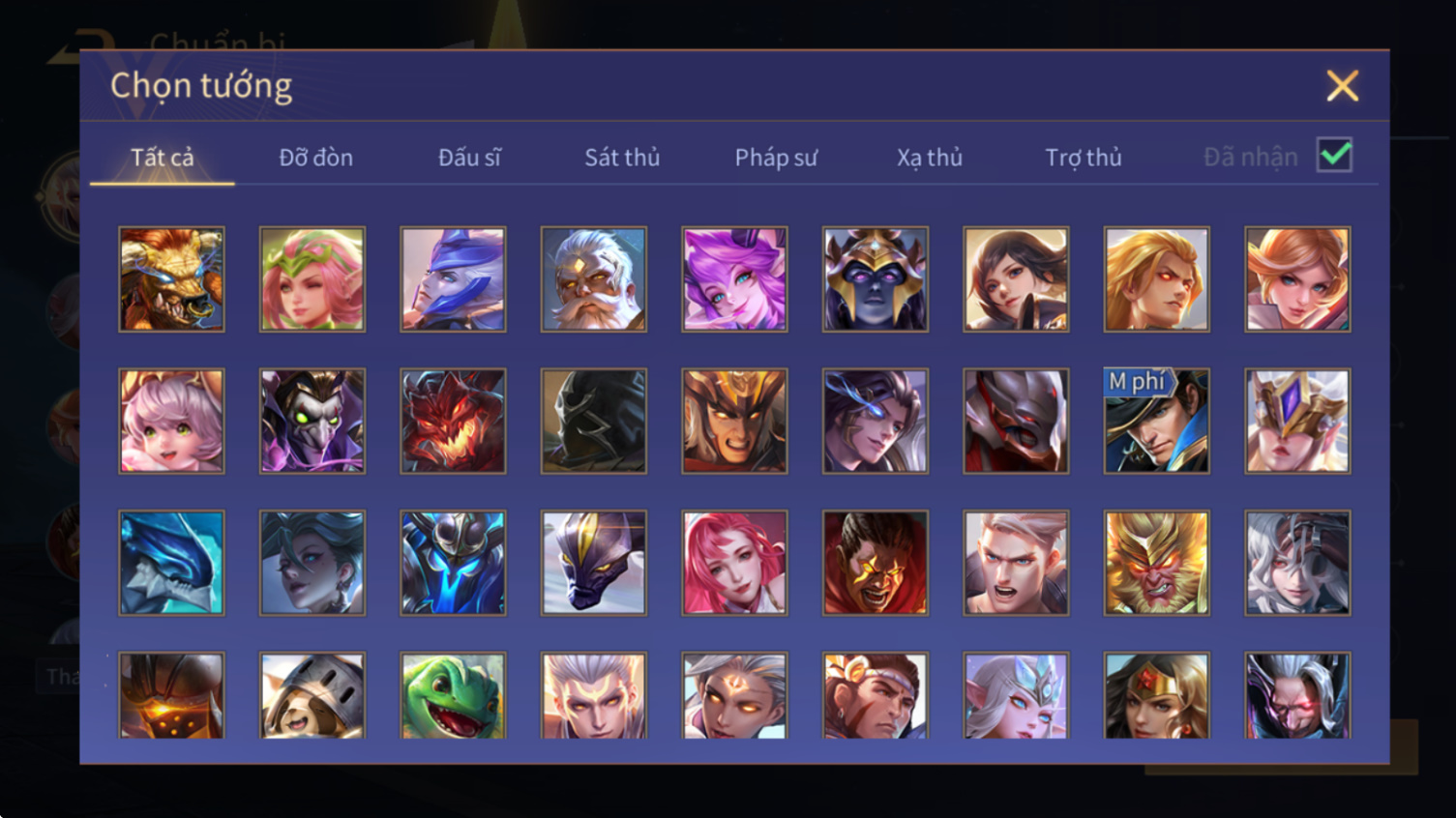This screenshot has height=818, width=1456.
Task: Close the 'Chọn tướng' dialog
Action: coord(1342,86)
